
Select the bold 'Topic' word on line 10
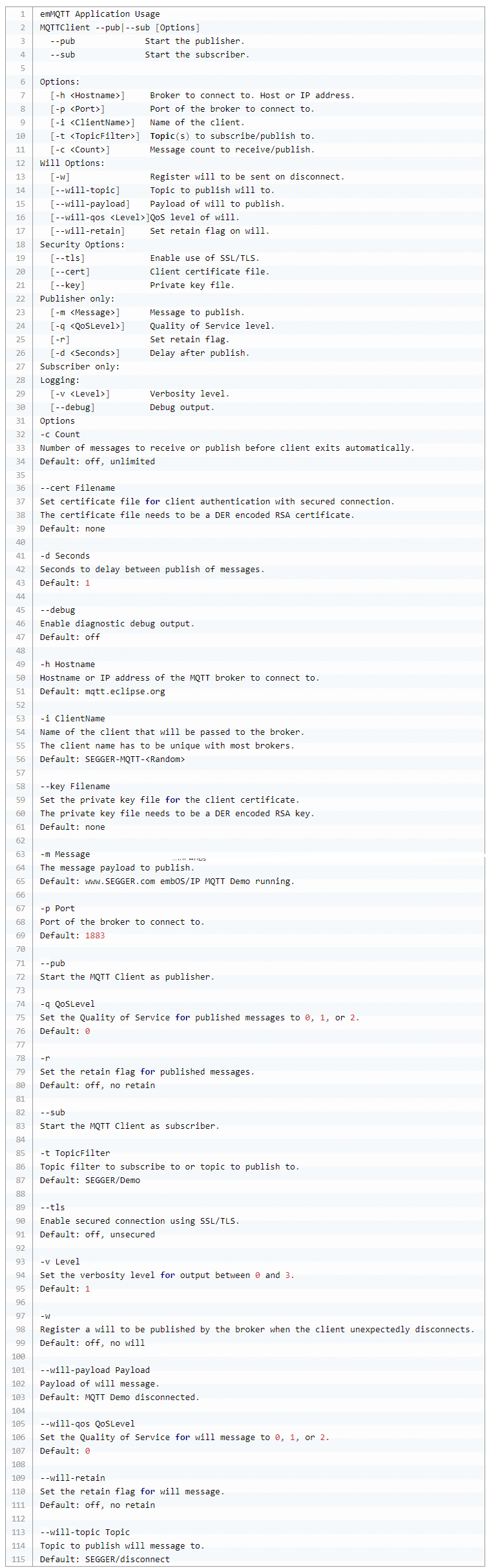pyautogui.click(x=162, y=136)
